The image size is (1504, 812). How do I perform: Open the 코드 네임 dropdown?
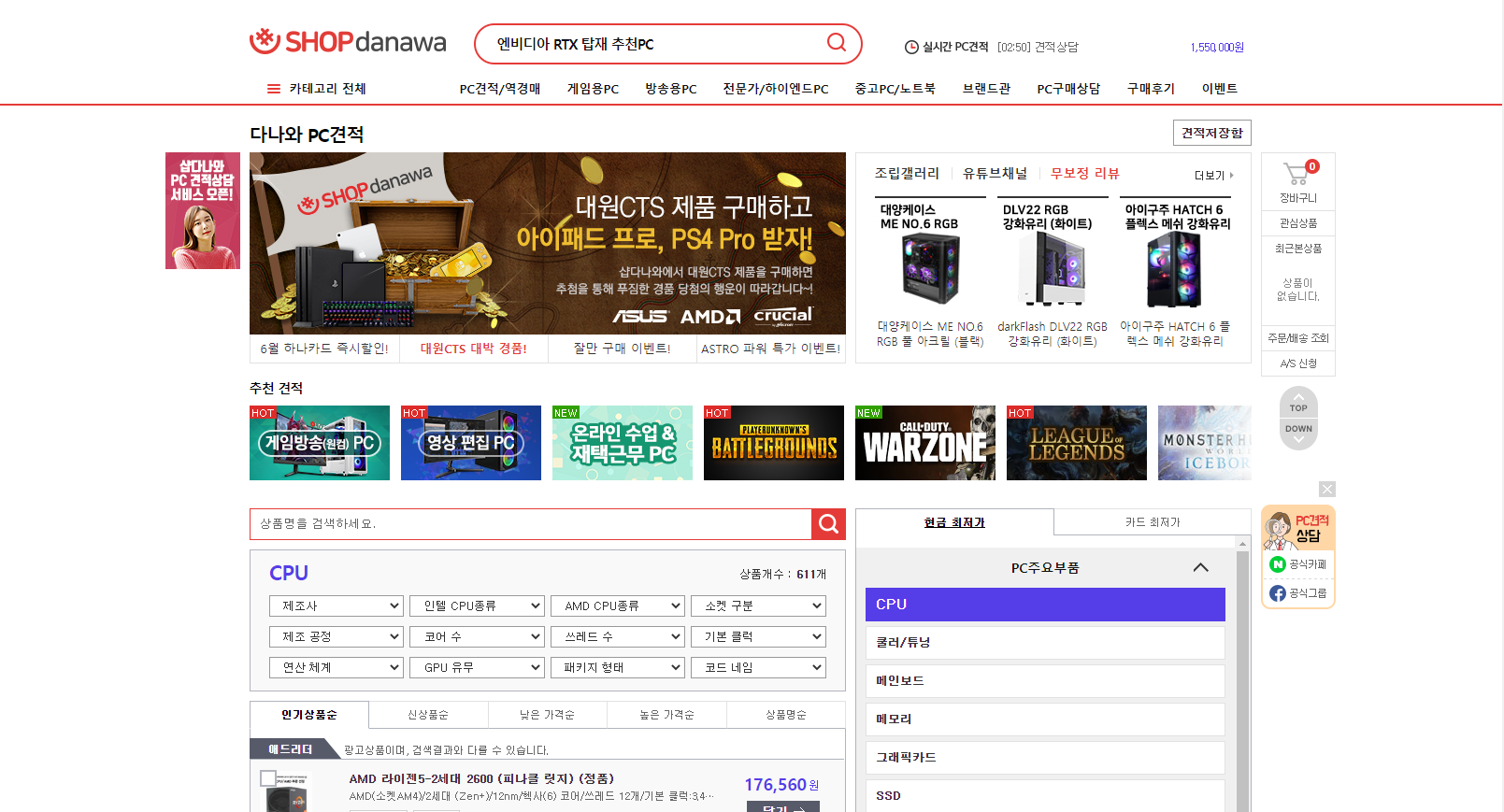coord(758,668)
